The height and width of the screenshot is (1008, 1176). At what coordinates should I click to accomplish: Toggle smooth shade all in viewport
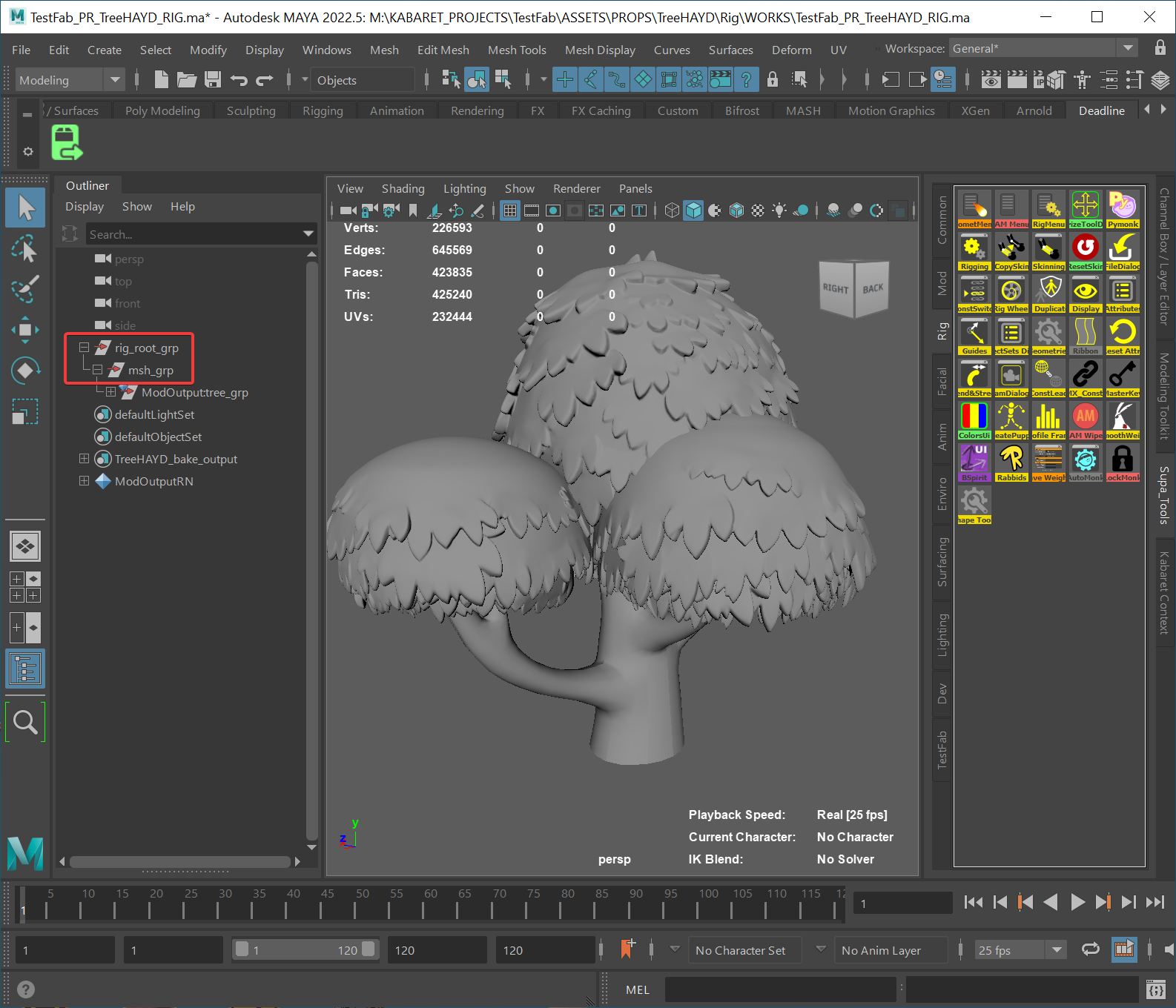pyautogui.click(x=693, y=210)
